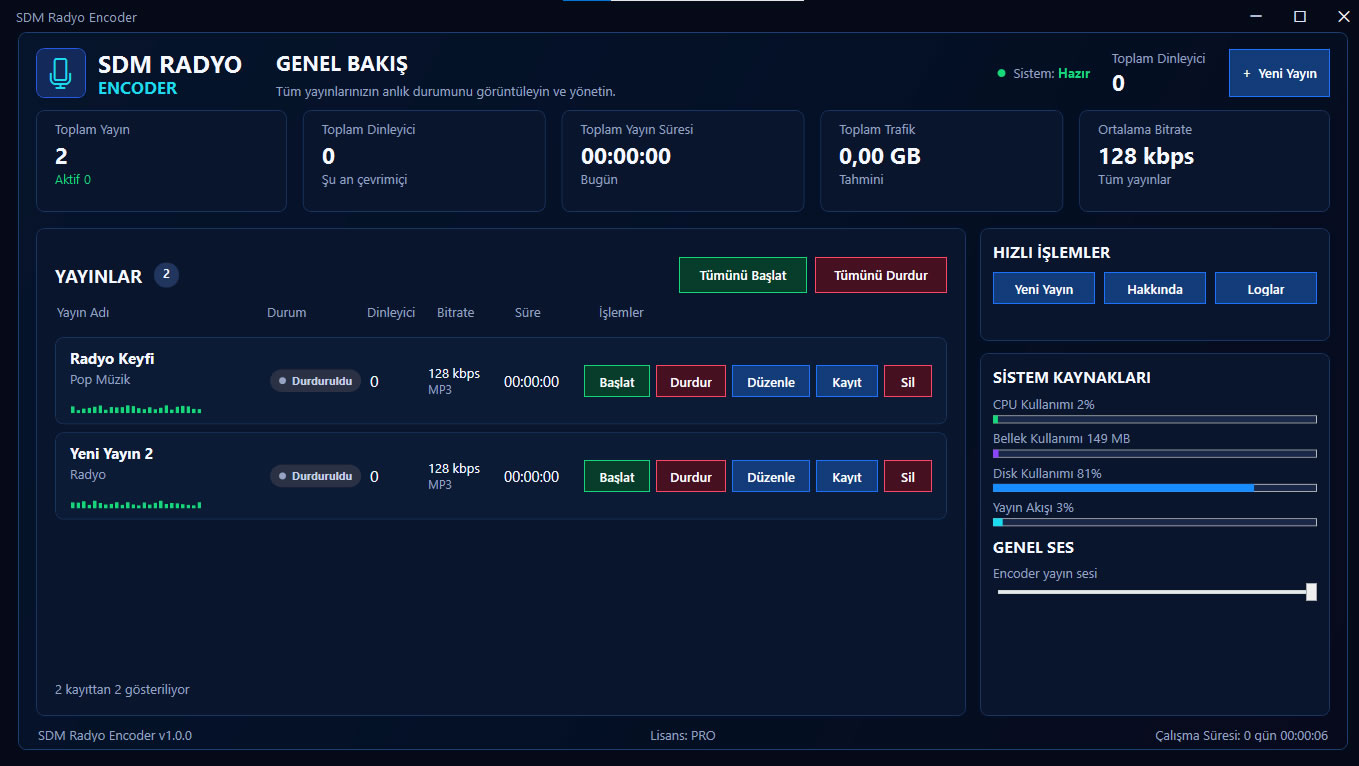Stop the Yeni Yayın 2 stream
This screenshot has width=1359, height=766.
(x=691, y=476)
